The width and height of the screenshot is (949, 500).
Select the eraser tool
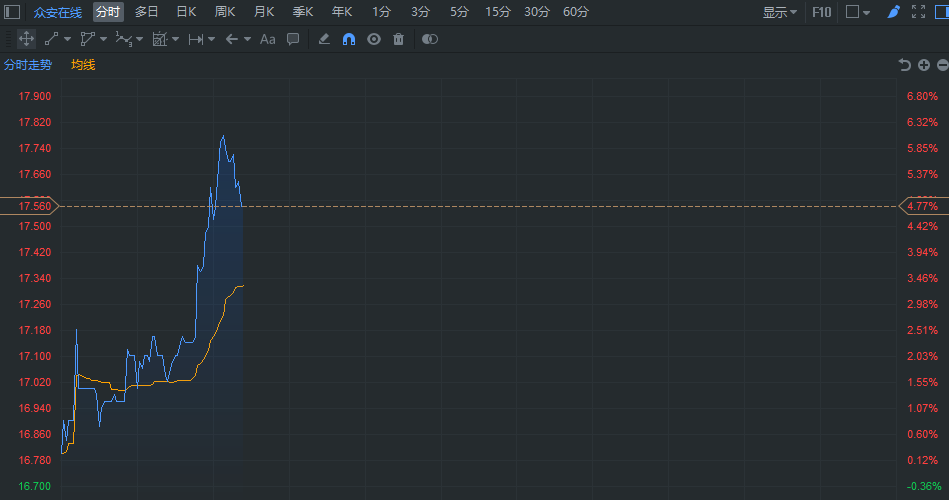point(324,39)
